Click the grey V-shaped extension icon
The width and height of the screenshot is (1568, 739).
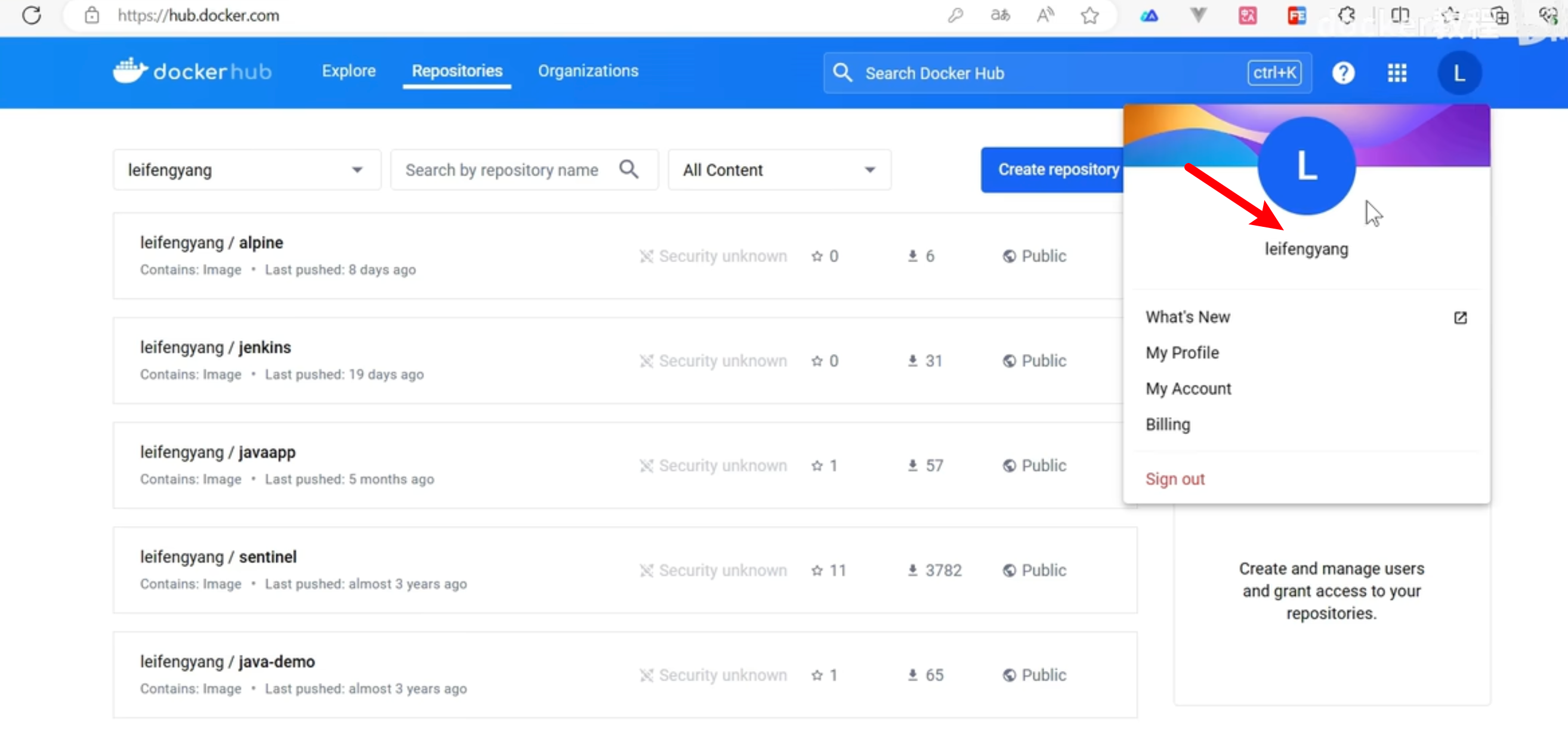tap(1198, 14)
